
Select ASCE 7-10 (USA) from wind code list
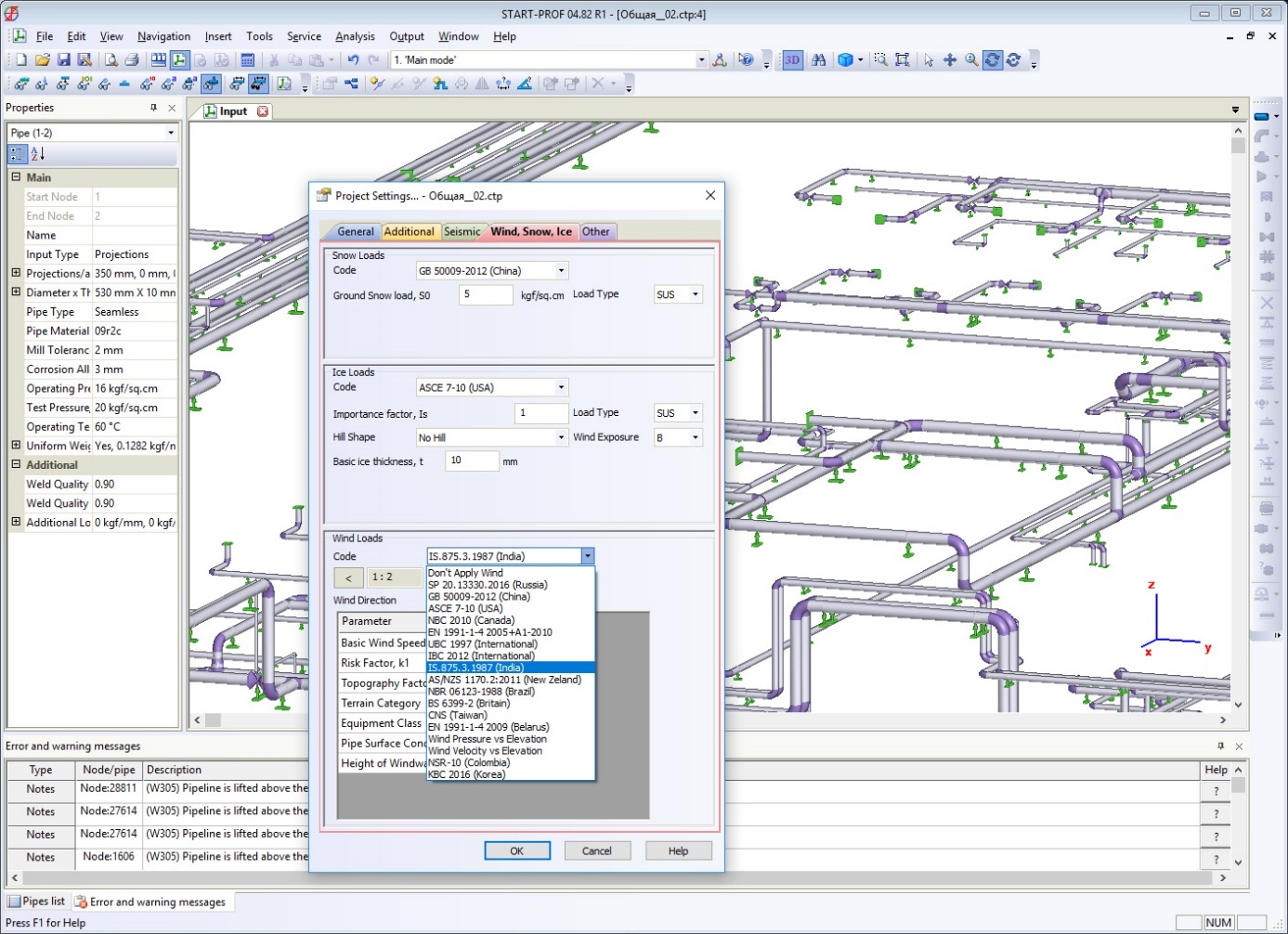465,609
